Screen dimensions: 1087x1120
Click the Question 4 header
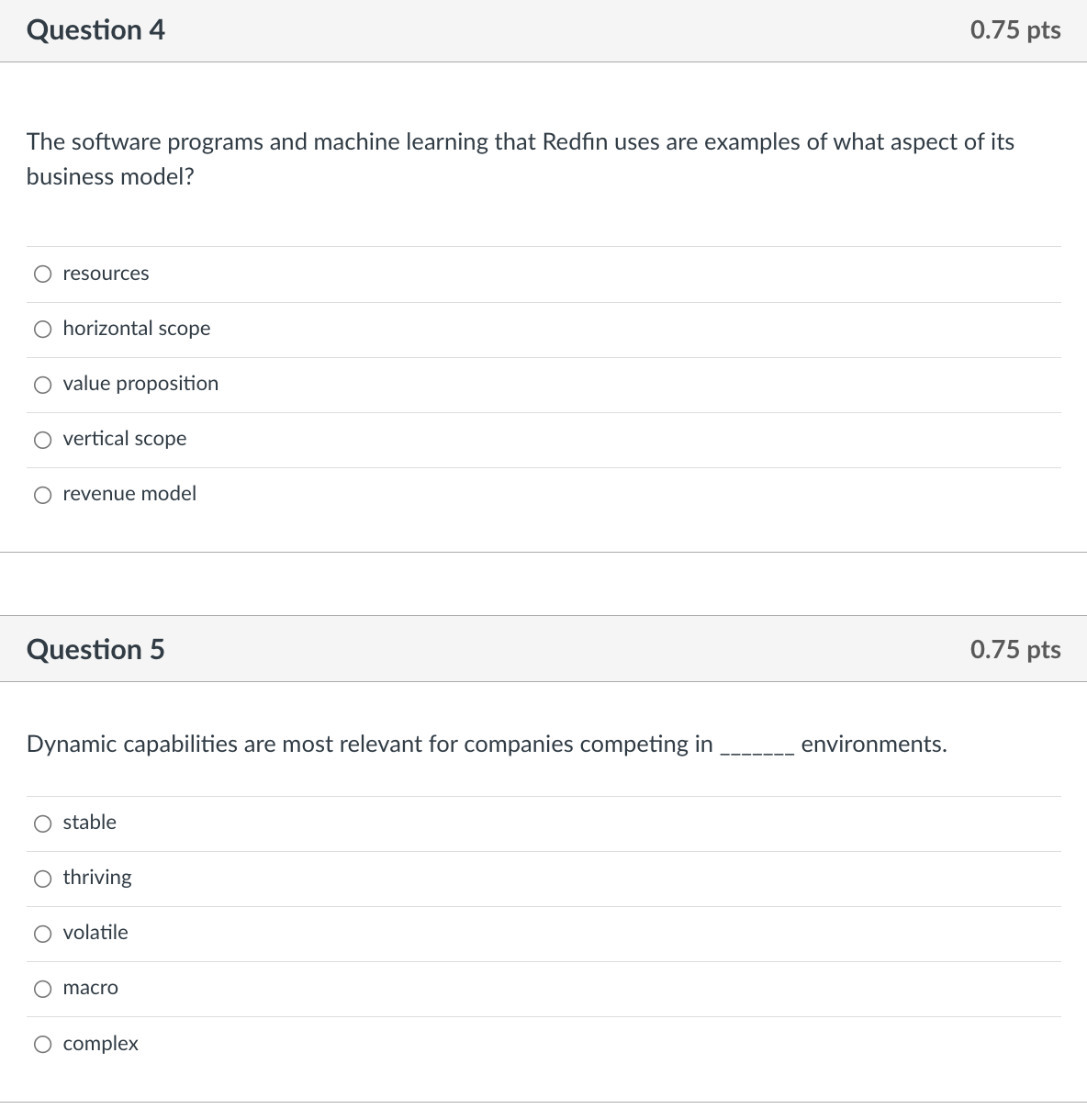pos(95,29)
